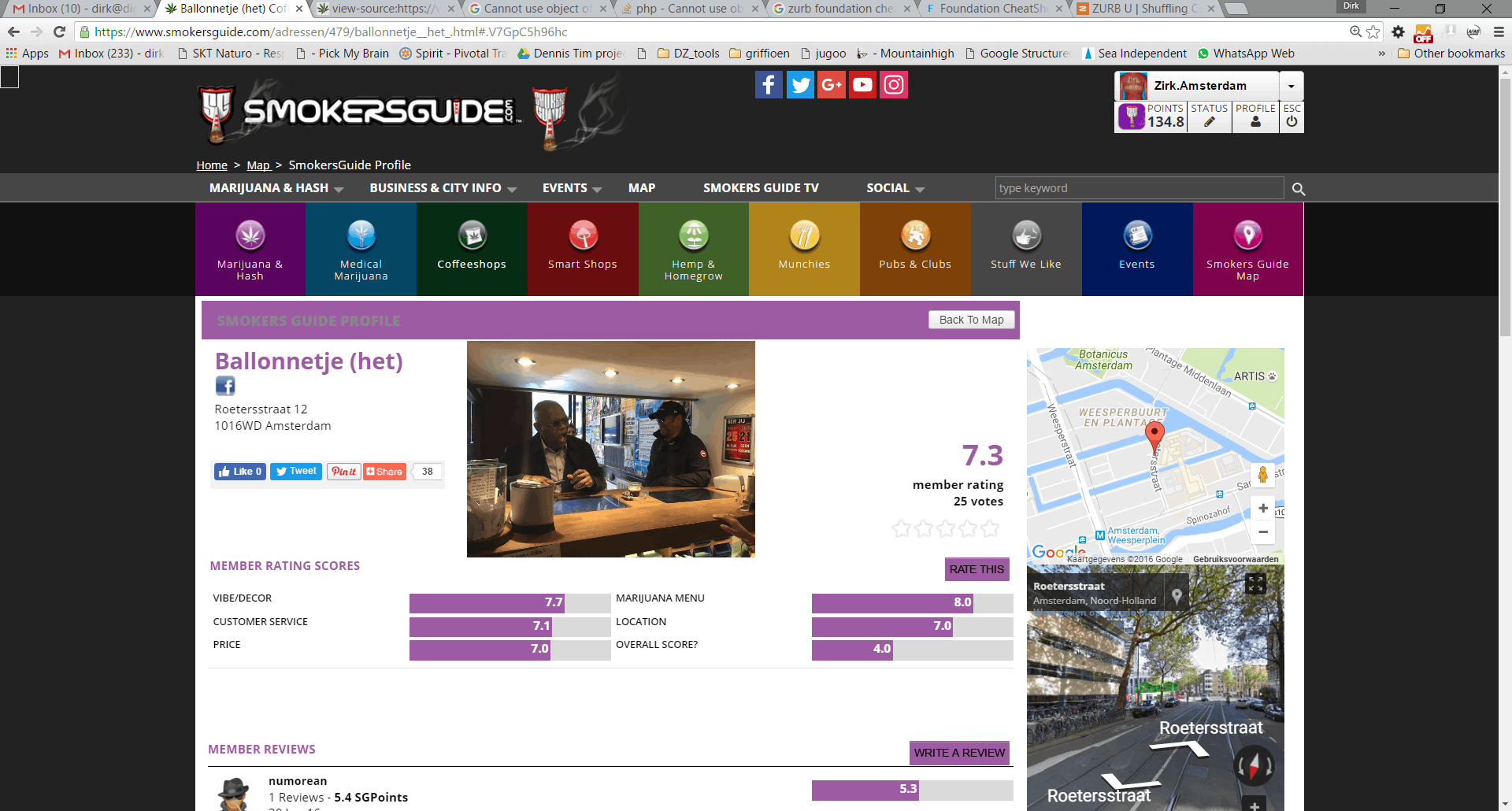Expand the SOCIAL dropdown menu

(x=895, y=188)
